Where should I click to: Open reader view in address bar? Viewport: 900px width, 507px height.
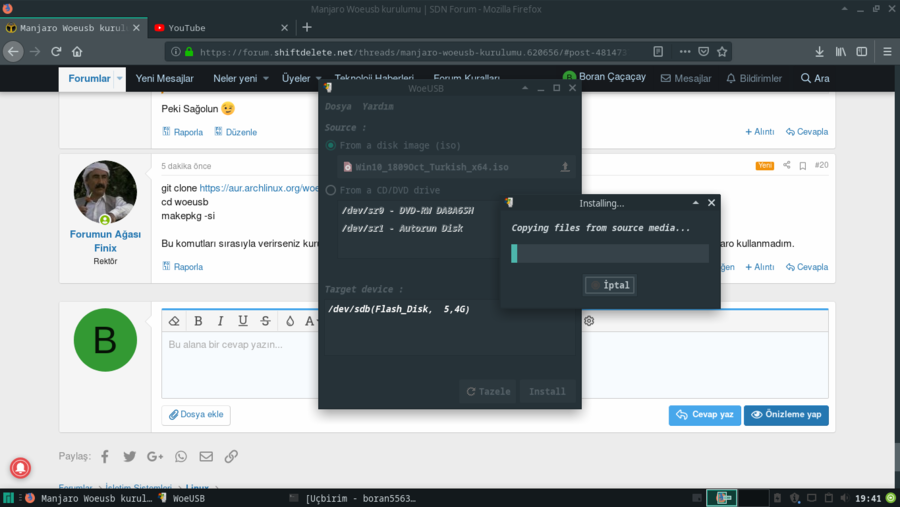(658, 52)
